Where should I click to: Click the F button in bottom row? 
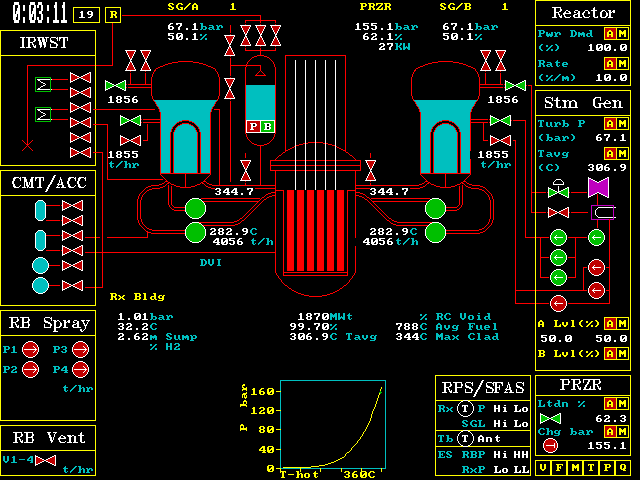[x=559, y=467]
